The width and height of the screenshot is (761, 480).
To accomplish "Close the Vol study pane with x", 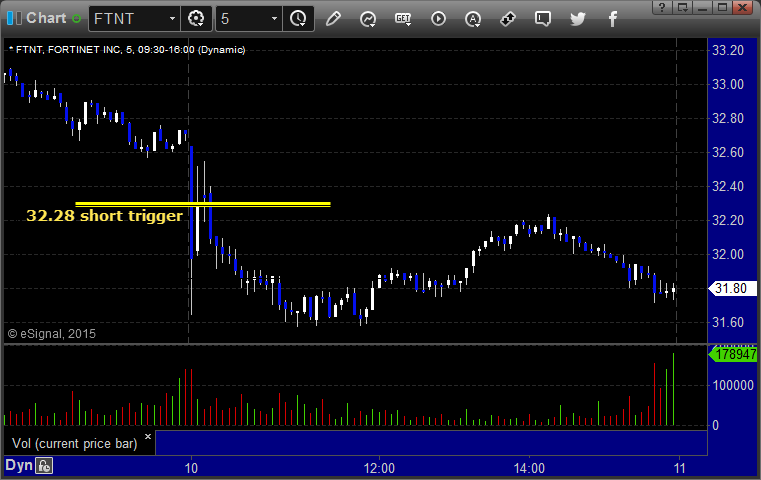I will click(148, 436).
